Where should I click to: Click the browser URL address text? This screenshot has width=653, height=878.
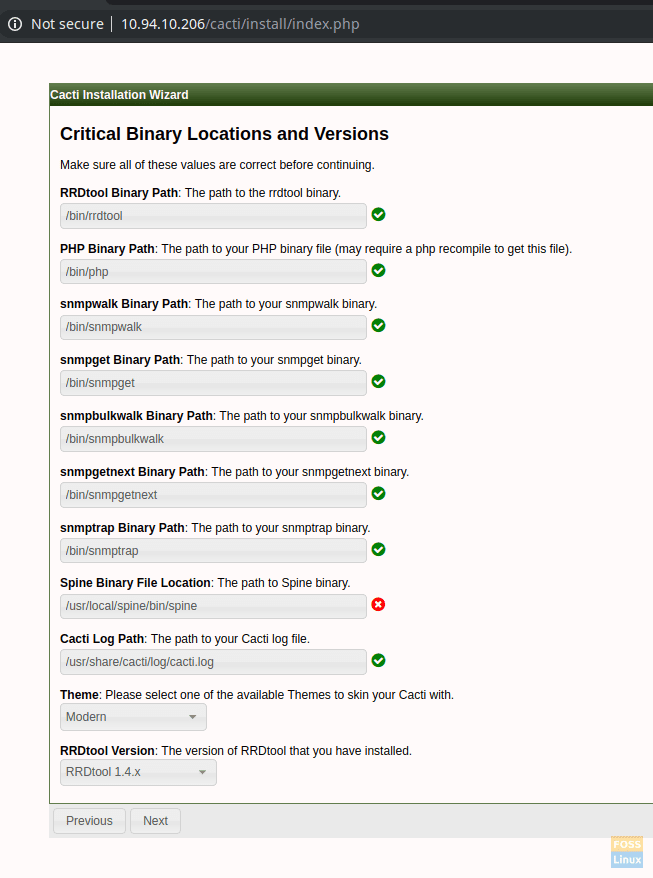(240, 24)
